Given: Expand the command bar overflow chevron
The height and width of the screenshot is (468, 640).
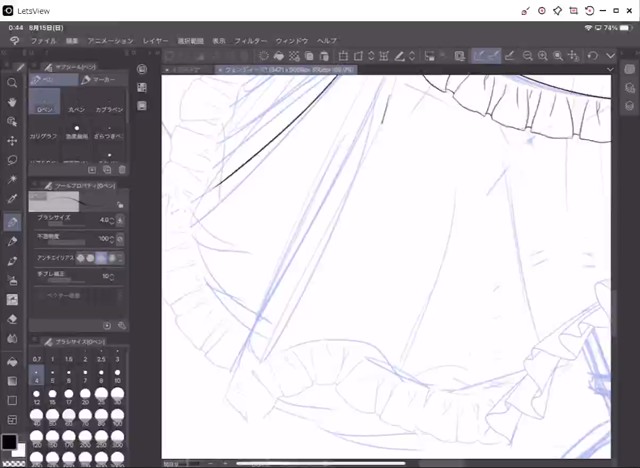Looking at the screenshot, I should point(610,56).
